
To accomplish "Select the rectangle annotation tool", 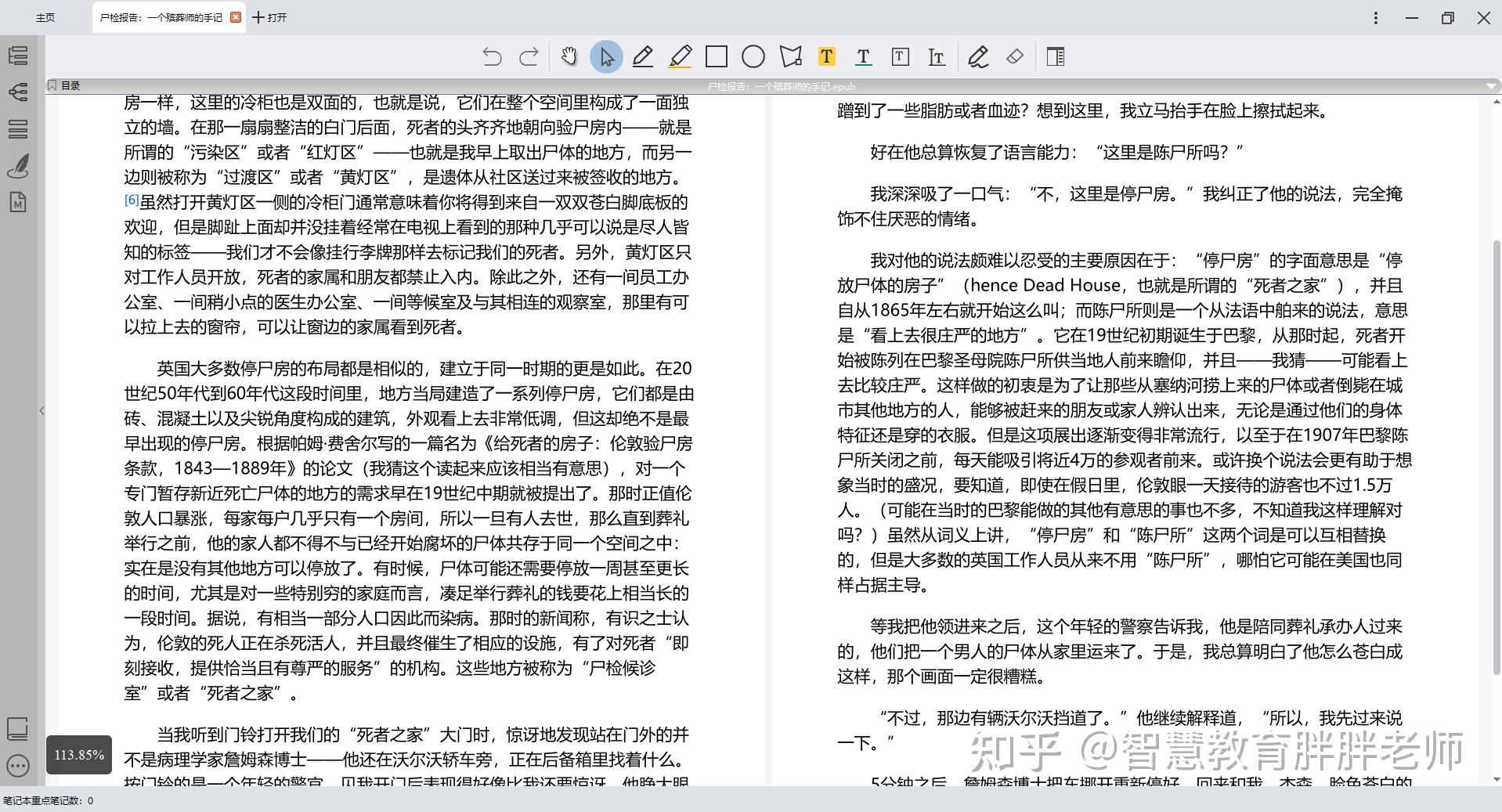I will pyautogui.click(x=717, y=56).
